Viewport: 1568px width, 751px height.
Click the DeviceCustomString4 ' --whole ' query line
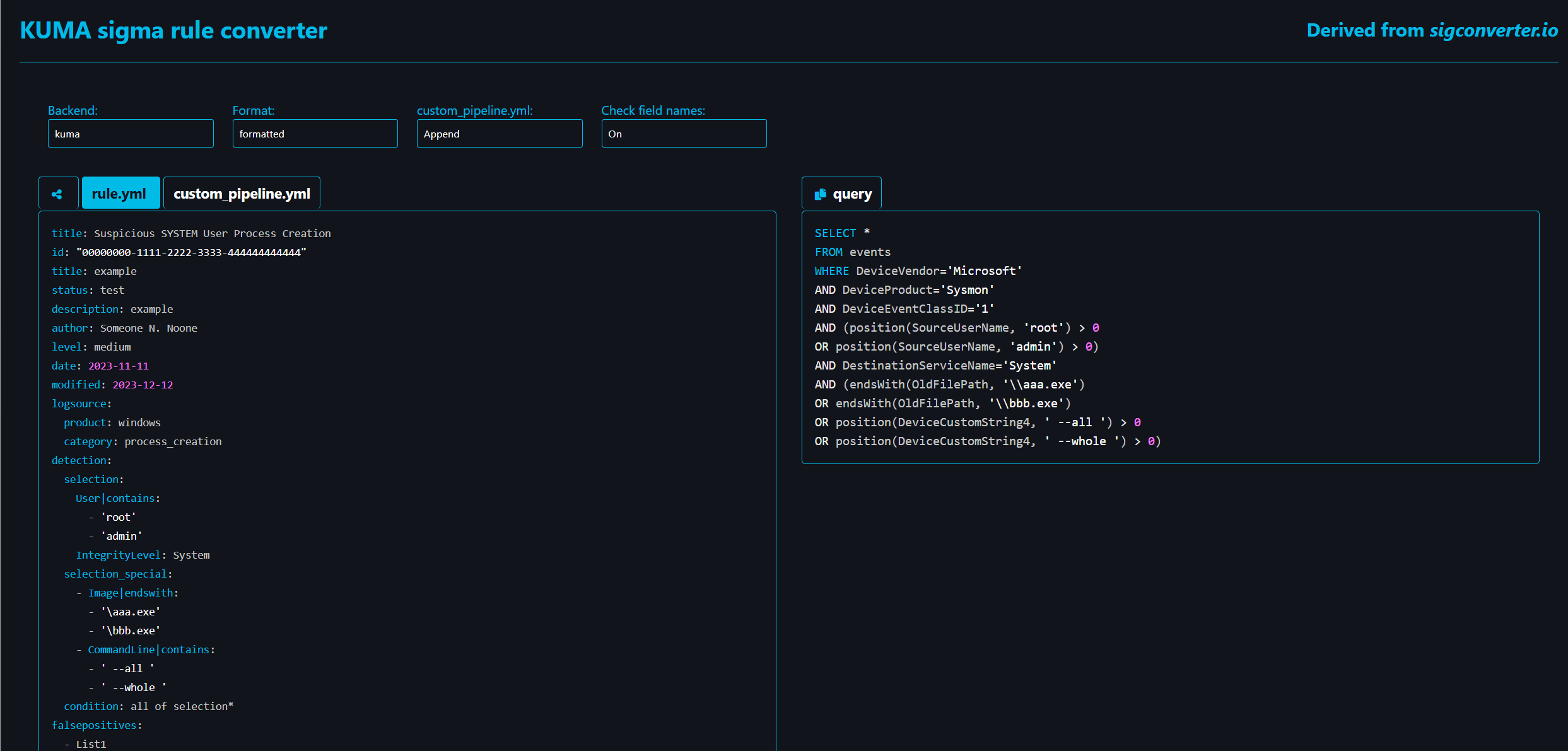[x=988, y=441]
